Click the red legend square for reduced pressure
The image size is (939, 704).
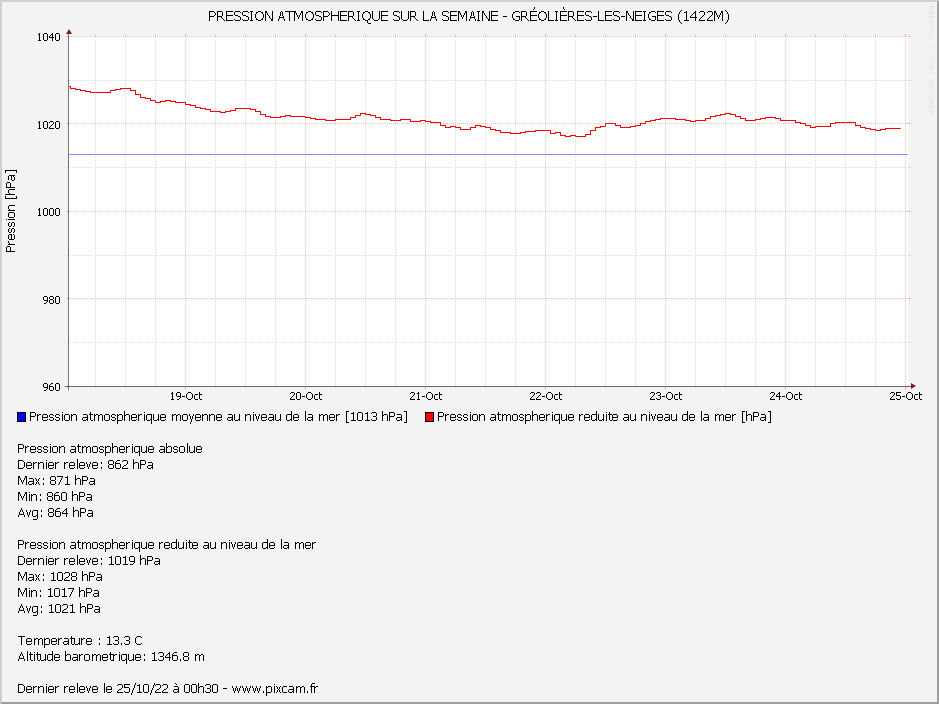pos(430,417)
